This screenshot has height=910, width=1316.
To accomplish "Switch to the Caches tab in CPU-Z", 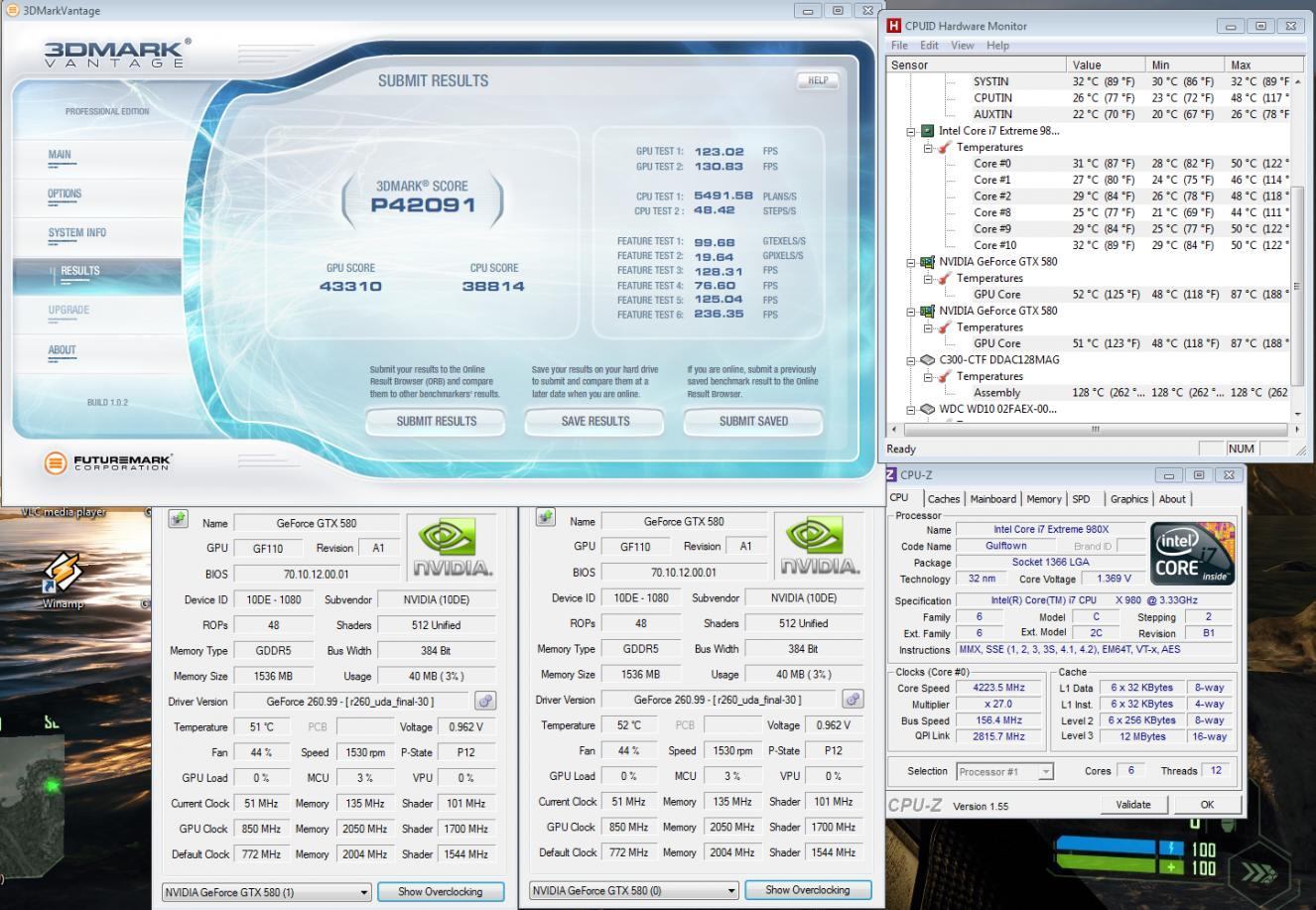I will point(943,499).
